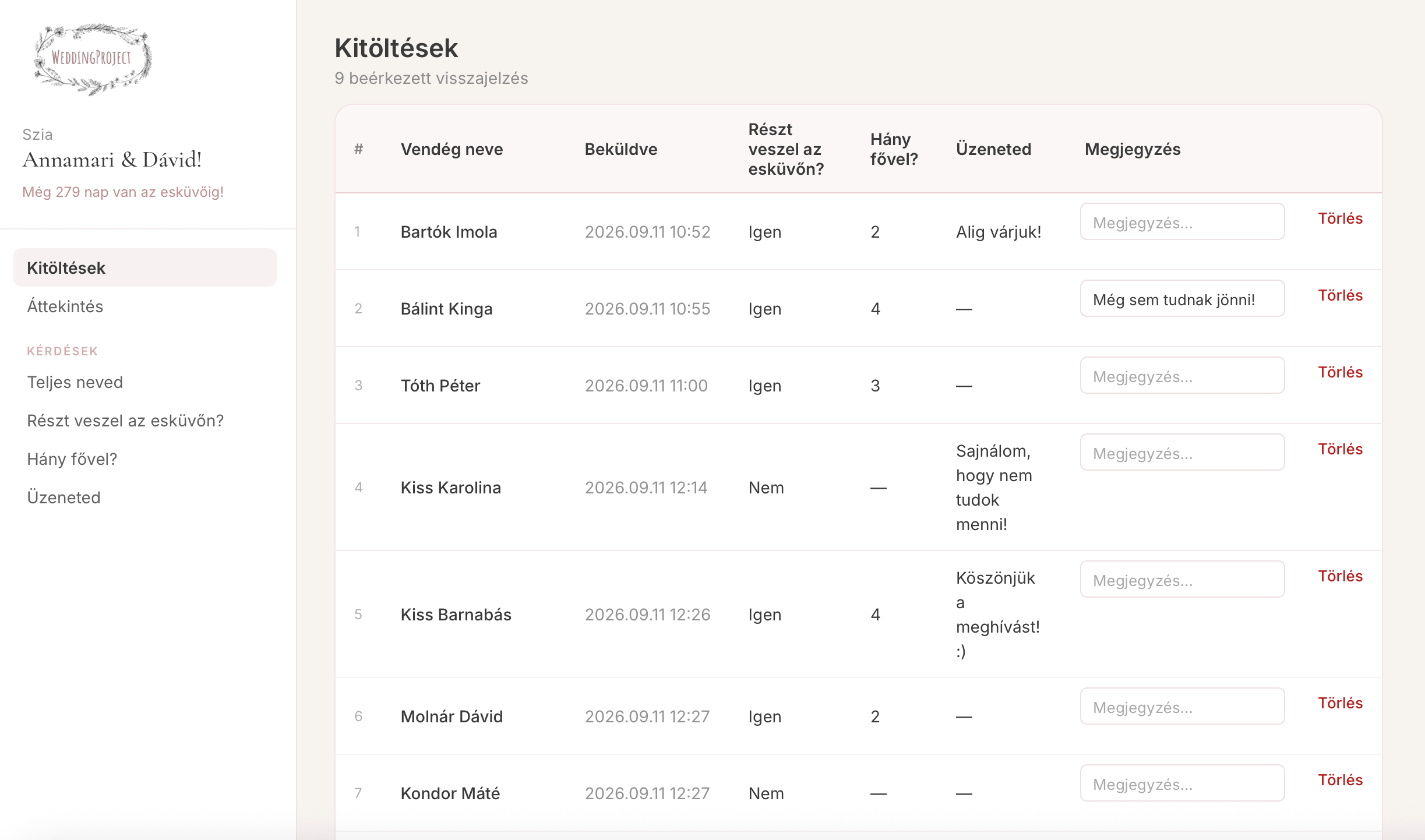Image resolution: width=1425 pixels, height=840 pixels.
Task: Delete Bartók Imola's response with Törlés
Action: point(1340,218)
